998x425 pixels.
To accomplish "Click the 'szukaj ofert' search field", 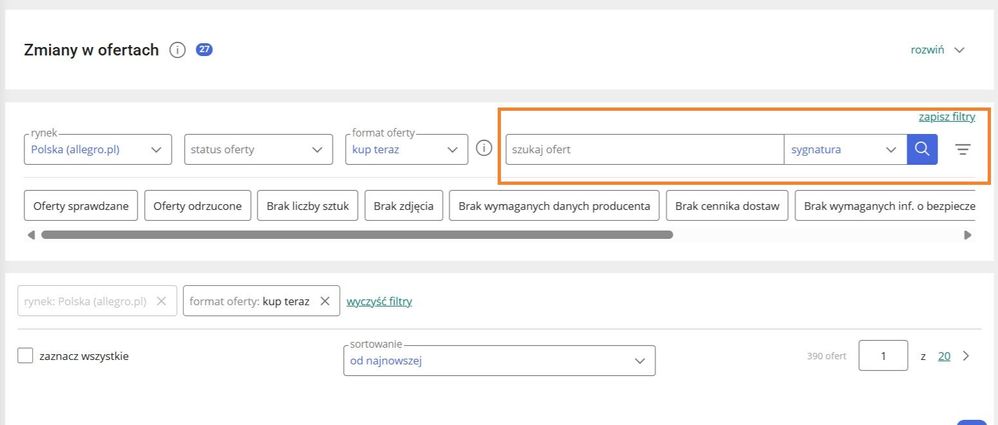I will [x=644, y=150].
